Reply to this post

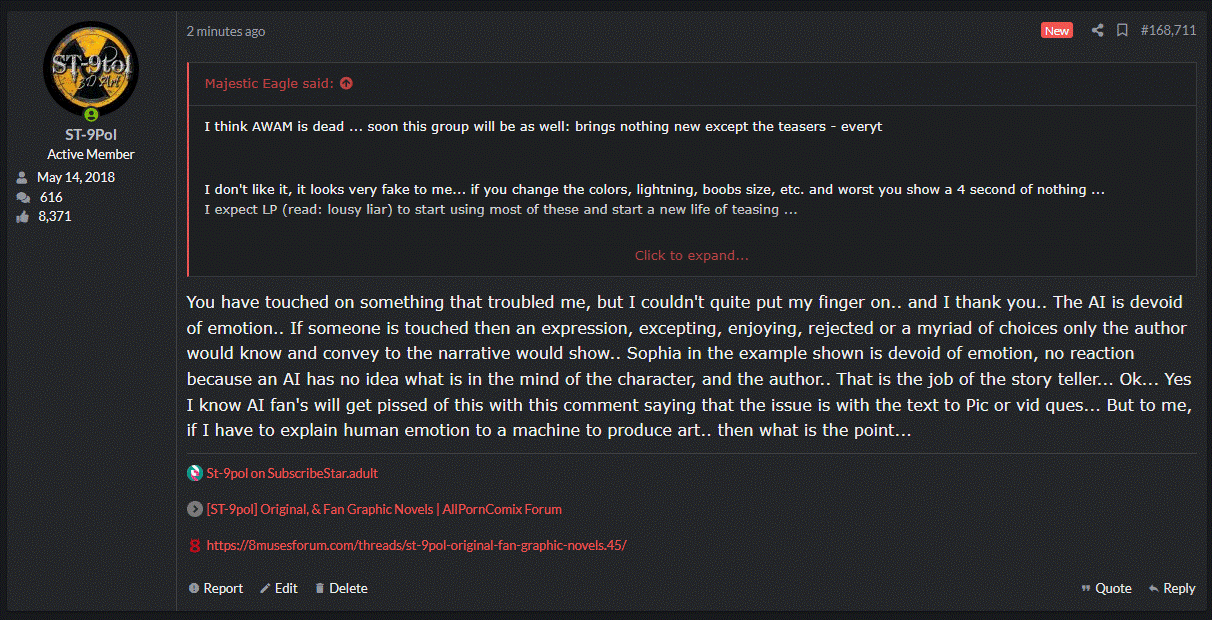pos(1172,588)
